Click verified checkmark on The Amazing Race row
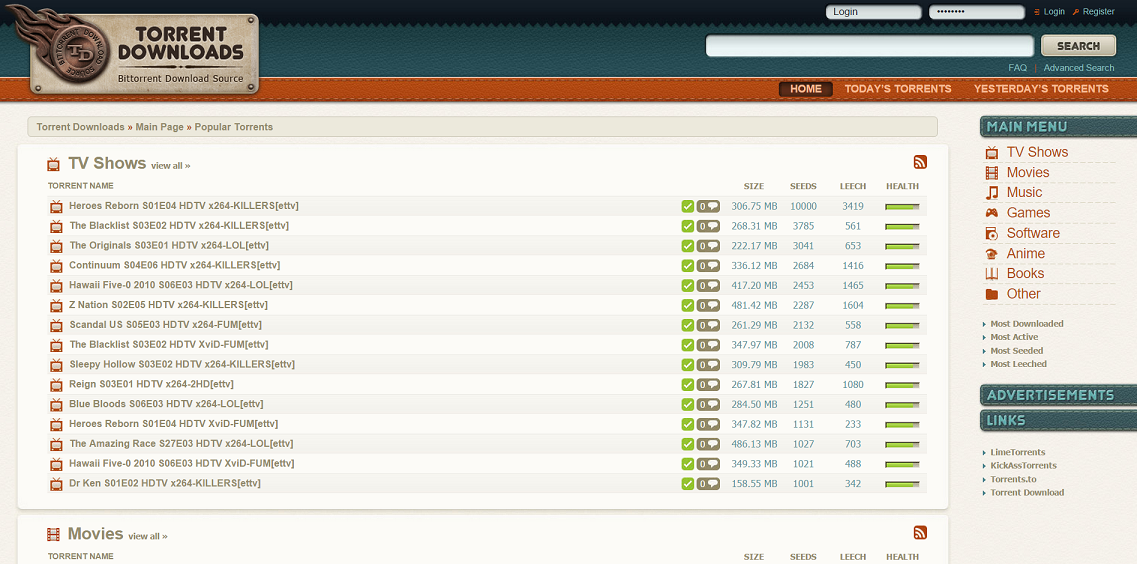This screenshot has width=1137, height=564. coord(687,444)
